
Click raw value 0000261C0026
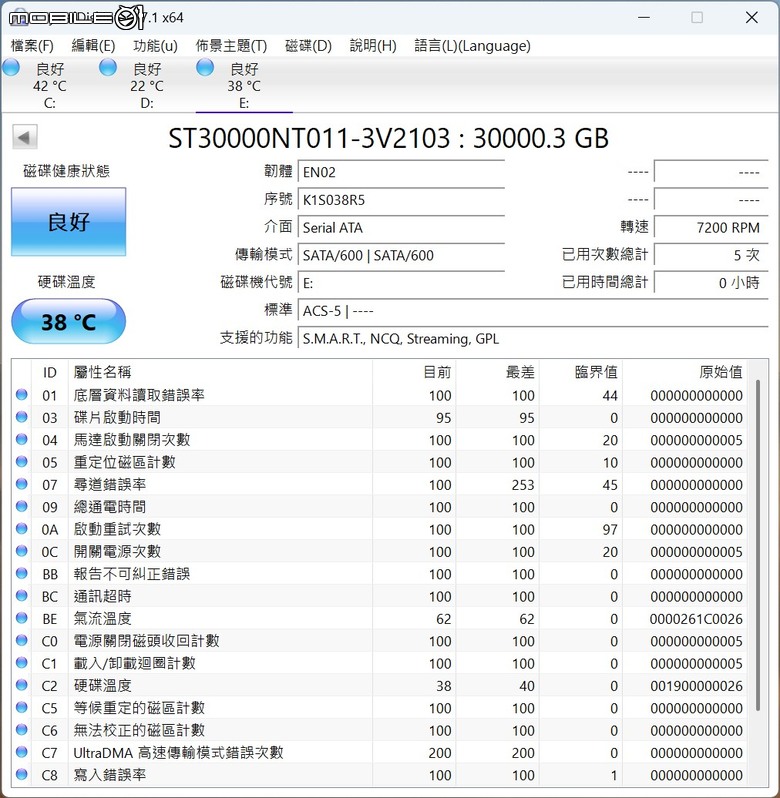[696, 619]
